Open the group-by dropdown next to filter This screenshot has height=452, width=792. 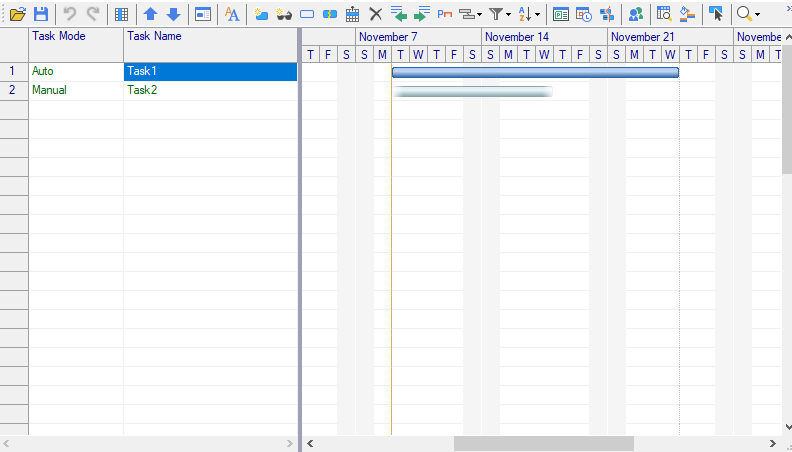pos(471,14)
